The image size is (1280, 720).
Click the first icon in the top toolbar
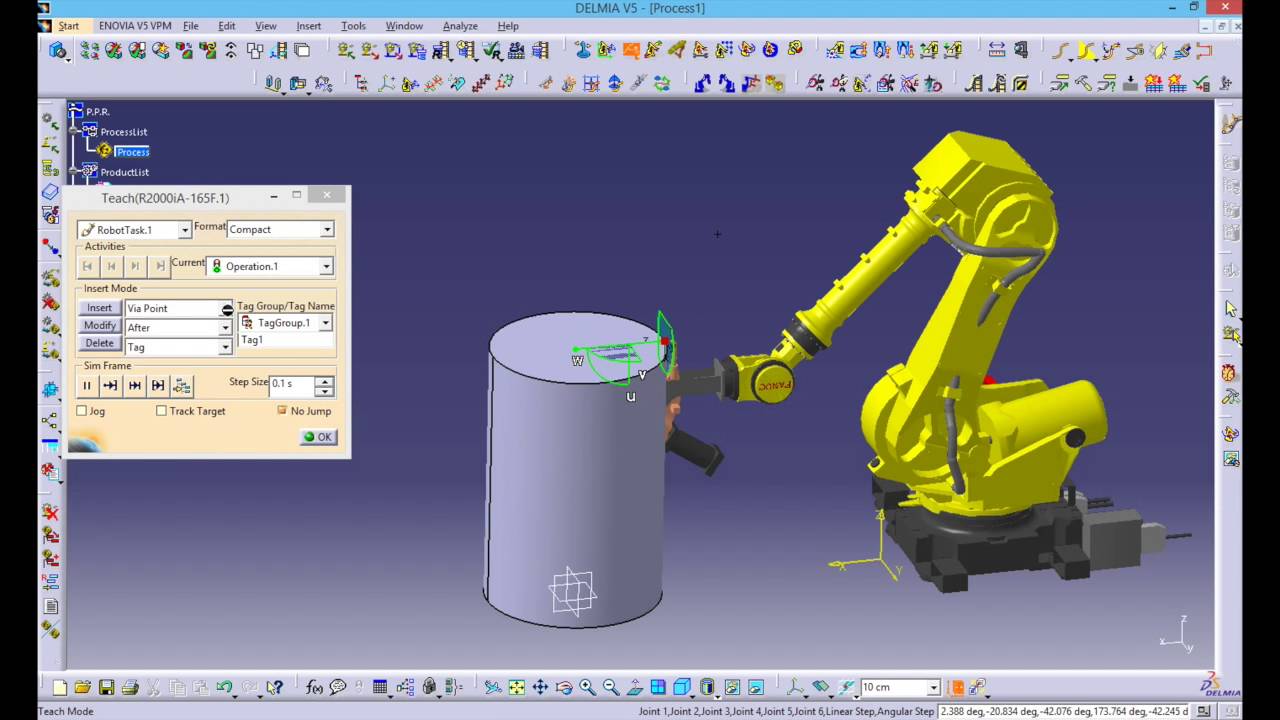point(58,50)
